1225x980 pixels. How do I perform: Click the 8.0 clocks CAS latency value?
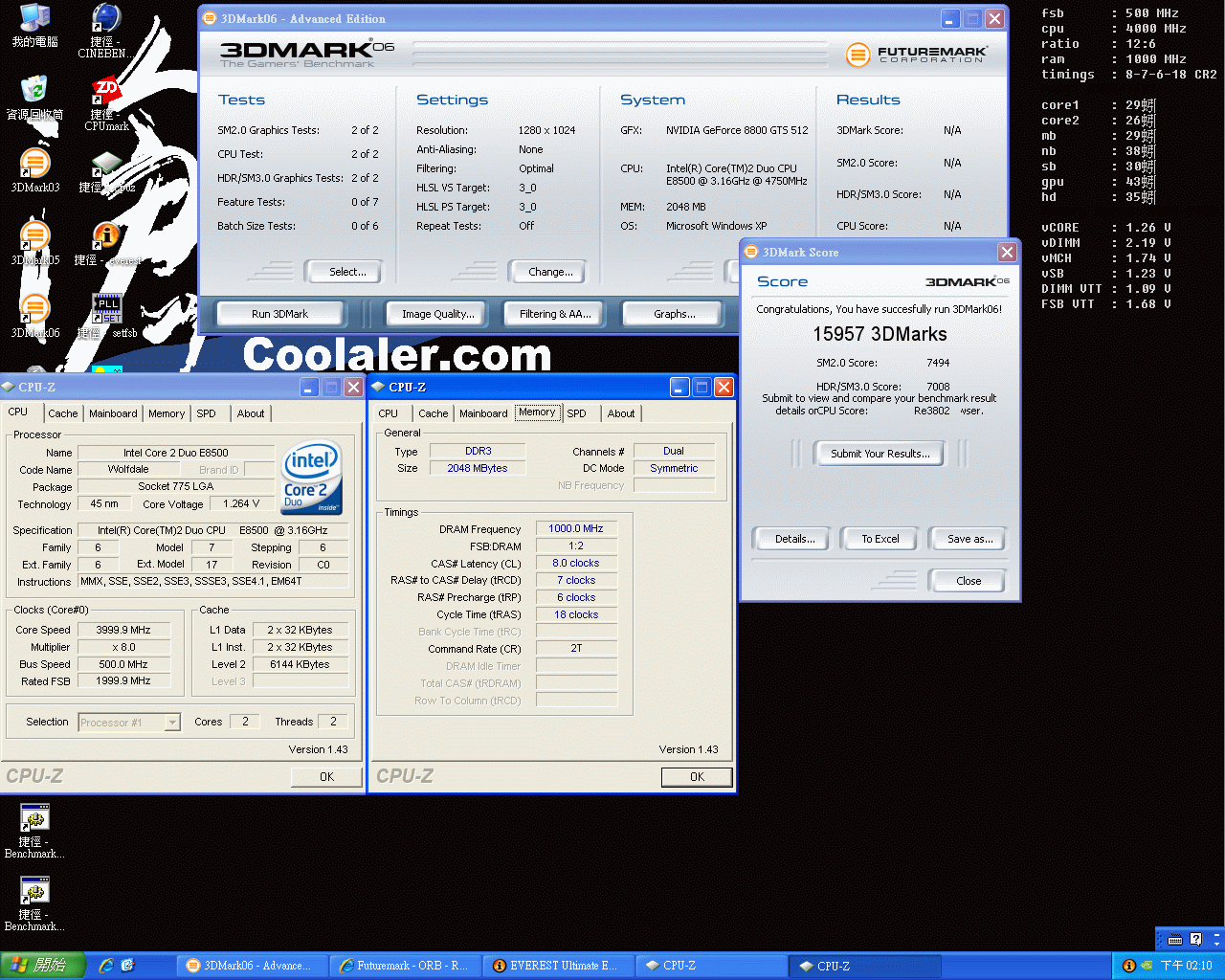click(576, 563)
